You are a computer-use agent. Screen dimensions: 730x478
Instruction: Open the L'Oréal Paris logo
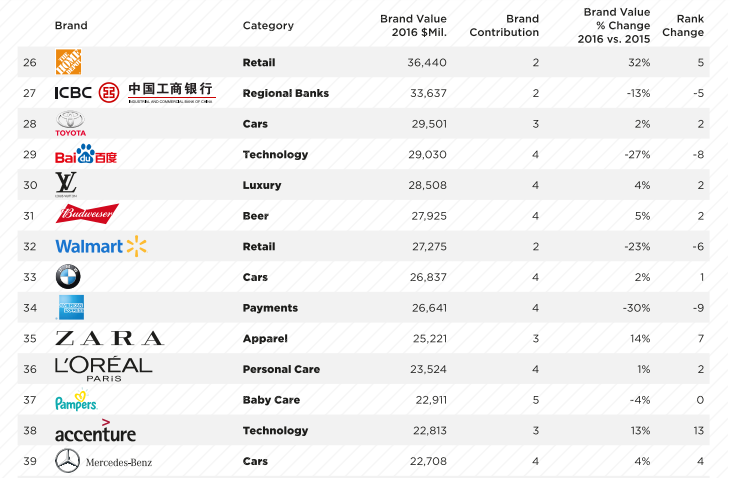[x=103, y=370]
